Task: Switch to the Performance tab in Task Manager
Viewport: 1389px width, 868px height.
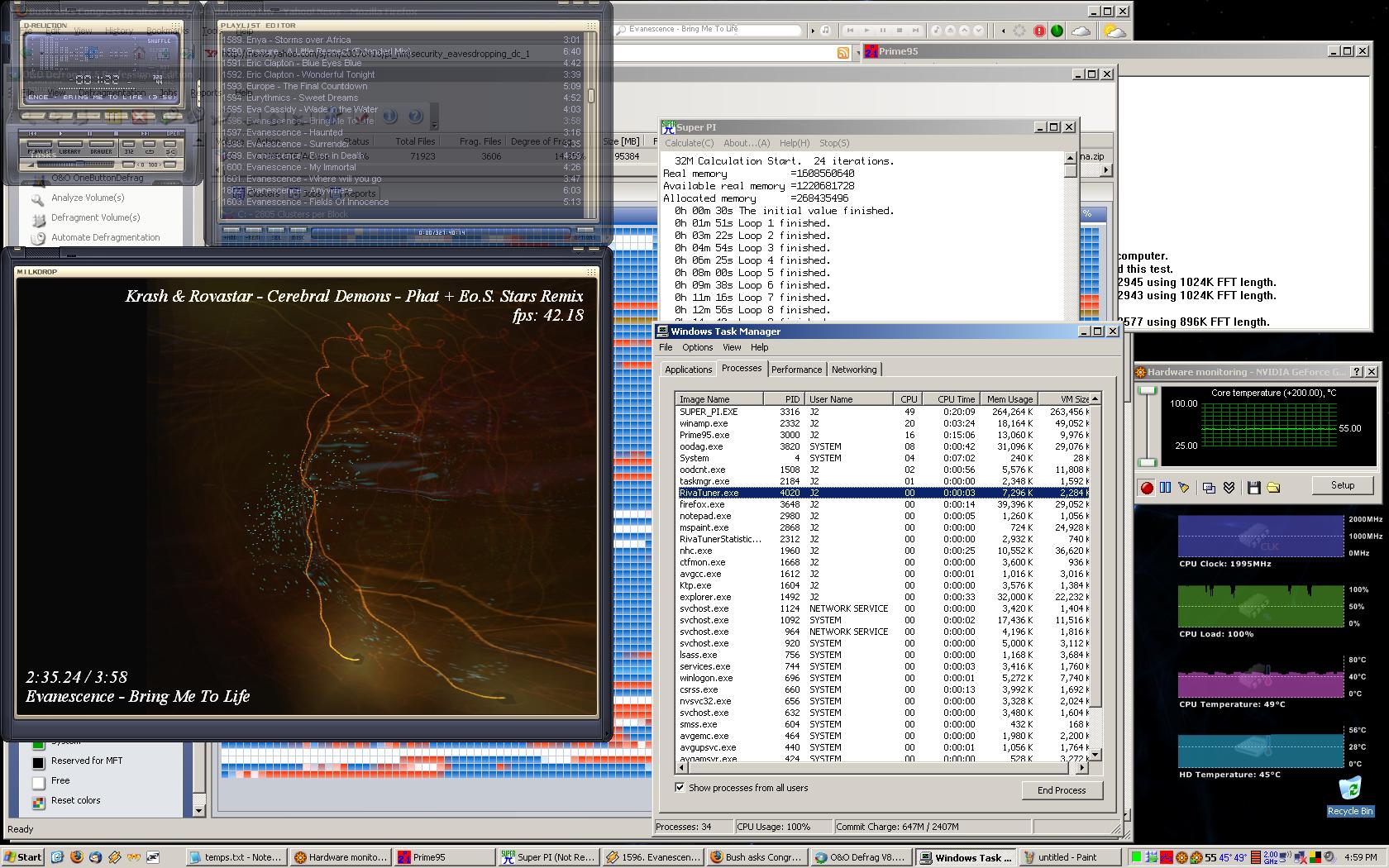Action: [x=796, y=370]
